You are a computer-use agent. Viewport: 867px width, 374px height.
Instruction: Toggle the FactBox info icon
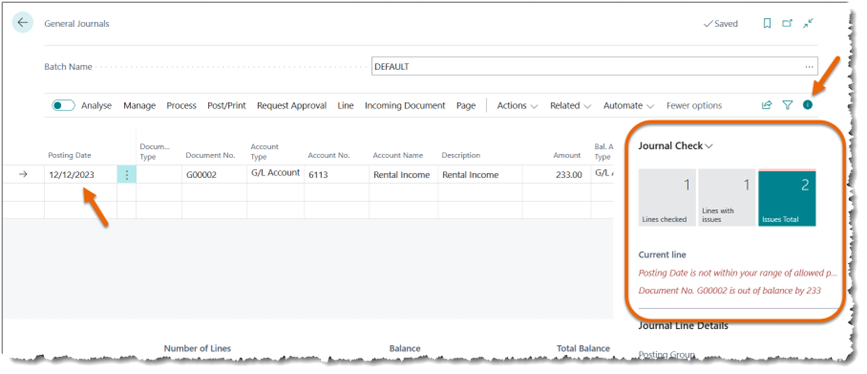coord(808,105)
